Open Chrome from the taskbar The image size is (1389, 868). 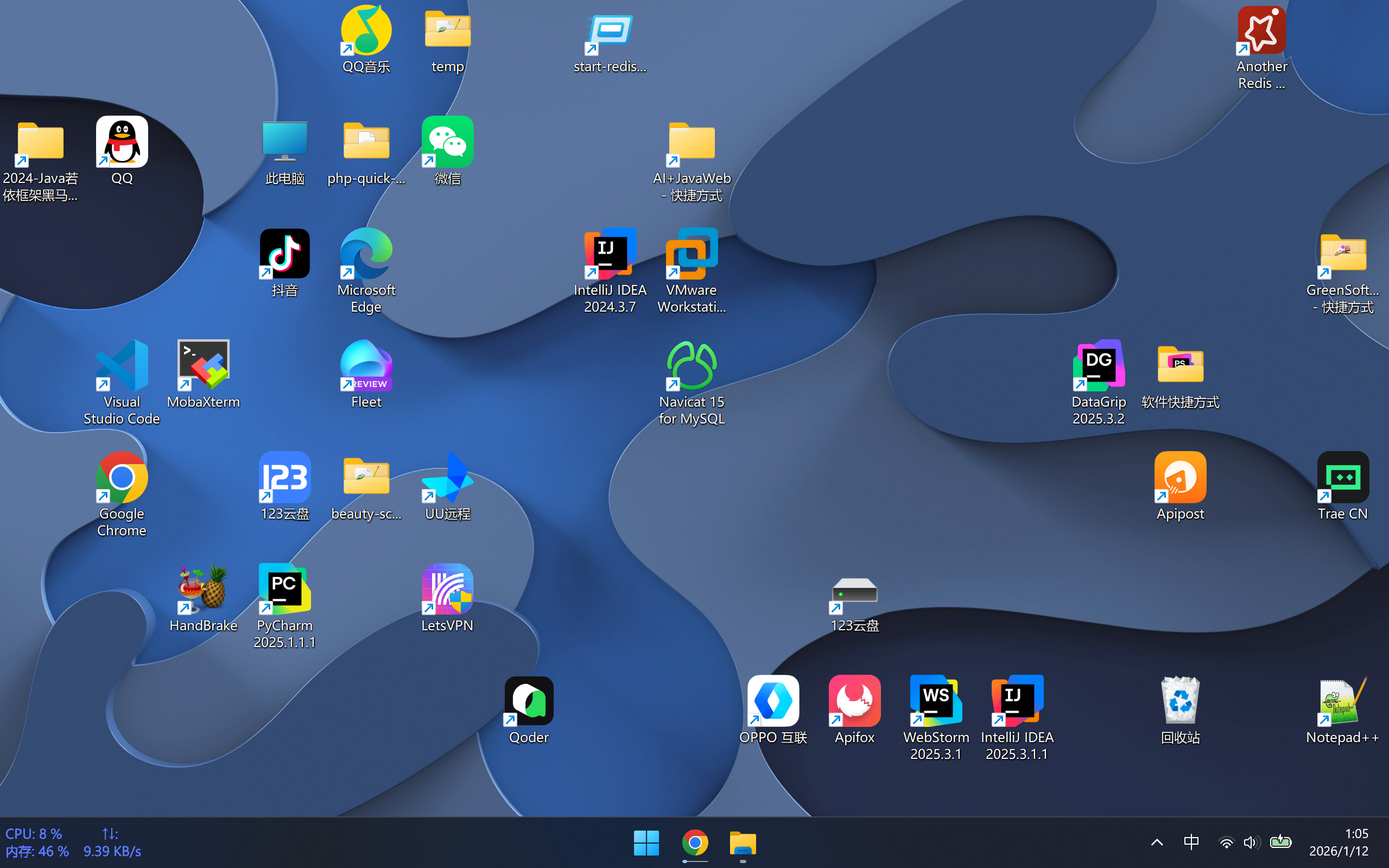click(x=695, y=842)
